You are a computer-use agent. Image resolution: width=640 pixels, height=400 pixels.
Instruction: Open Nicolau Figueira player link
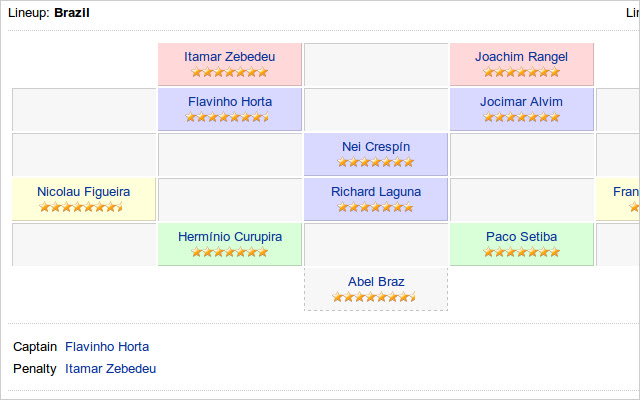[x=83, y=192]
